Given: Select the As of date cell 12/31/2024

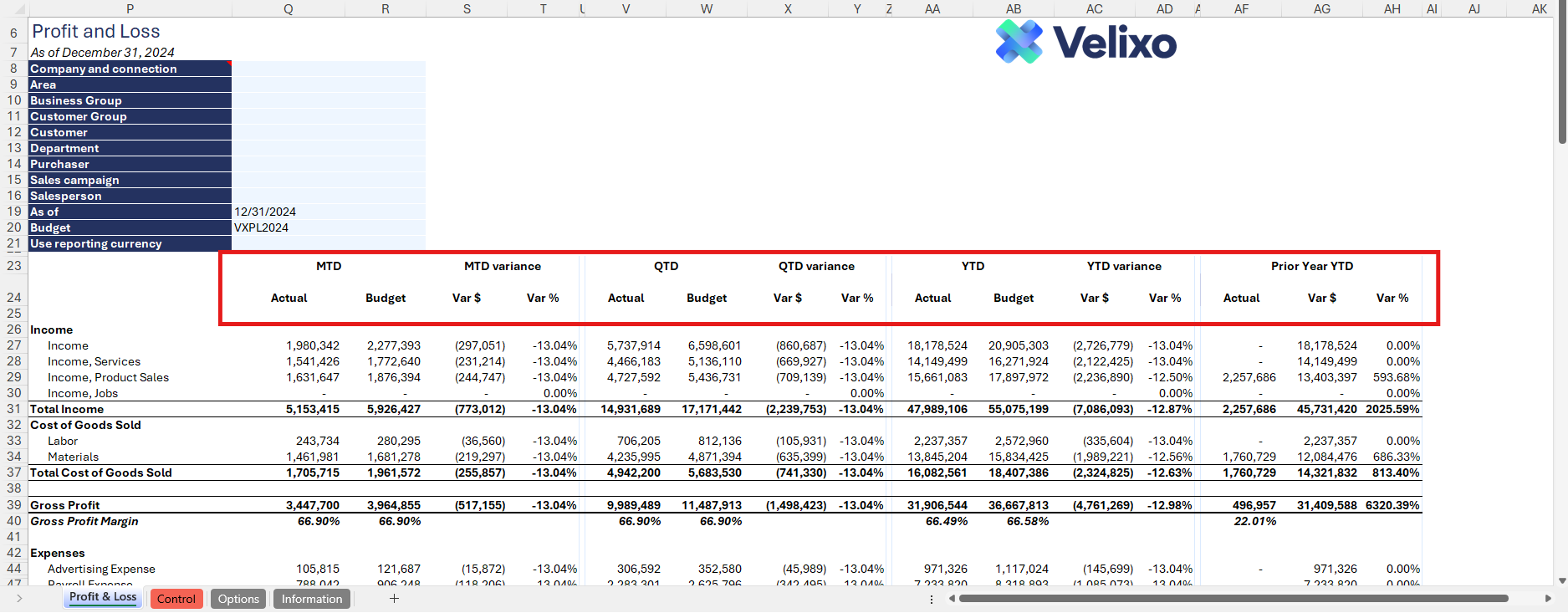Looking at the screenshot, I should (x=328, y=212).
